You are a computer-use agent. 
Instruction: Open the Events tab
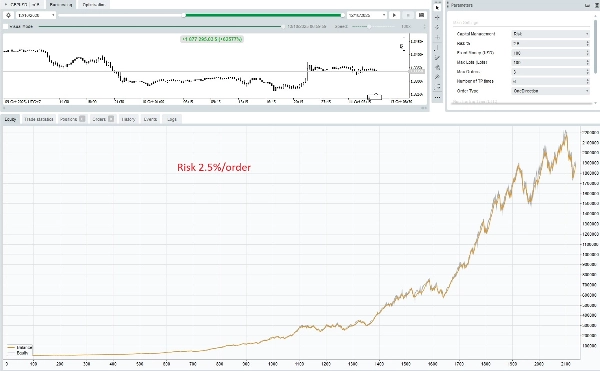150,119
